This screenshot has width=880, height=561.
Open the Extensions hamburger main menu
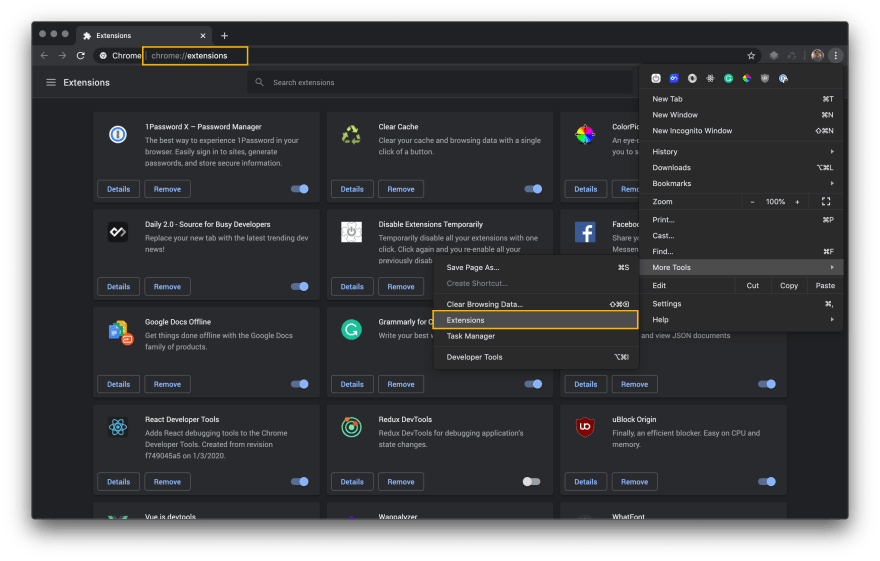(51, 82)
